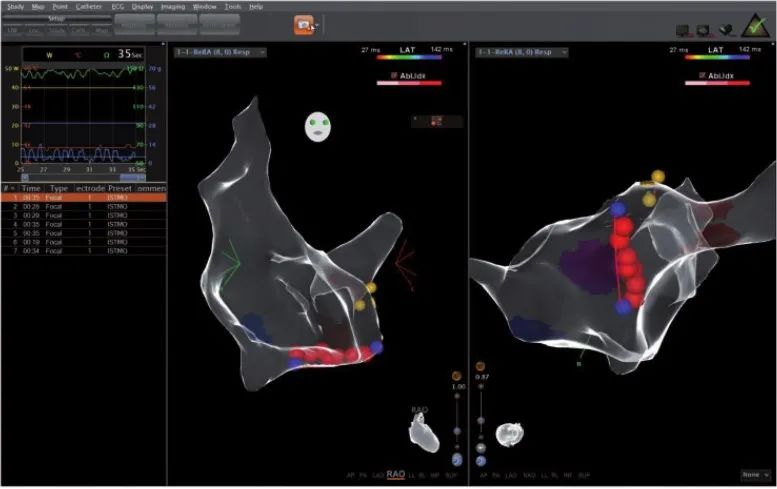Image resolution: width=777 pixels, height=489 pixels.
Task: Open the left map selector dropdown
Action: tap(220, 52)
